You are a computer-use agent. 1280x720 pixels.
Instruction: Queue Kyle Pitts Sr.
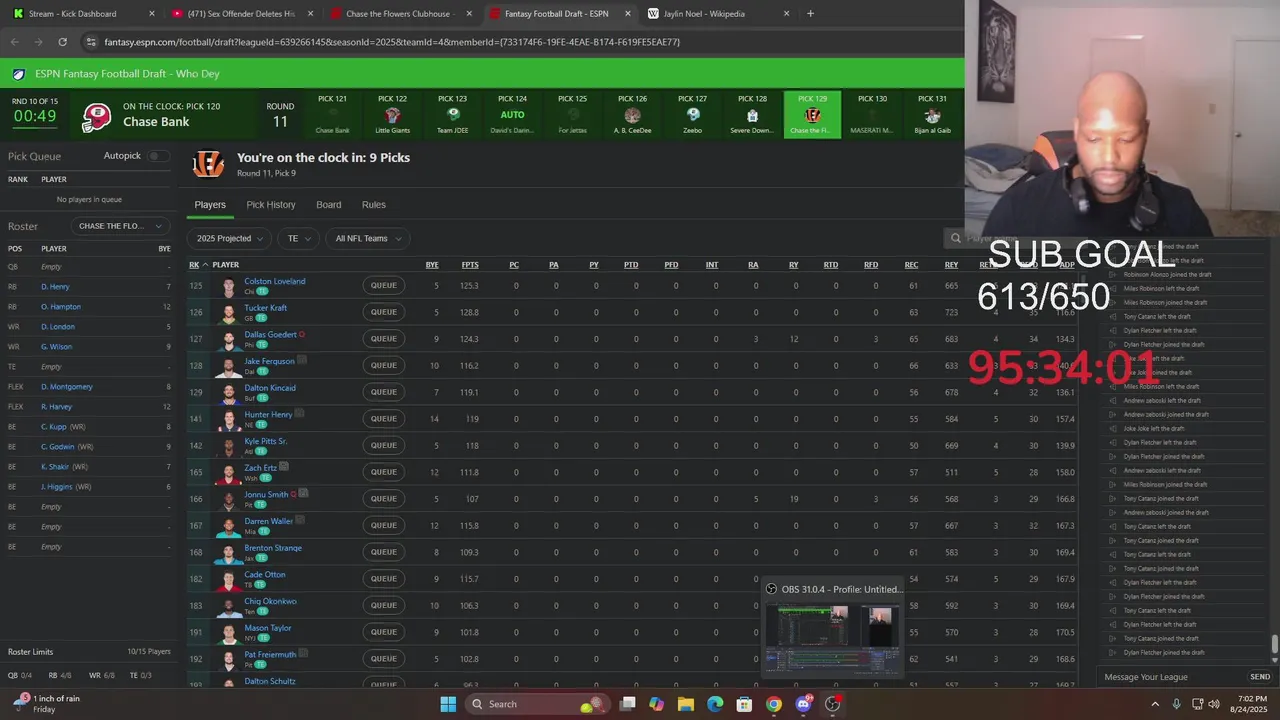pos(384,445)
